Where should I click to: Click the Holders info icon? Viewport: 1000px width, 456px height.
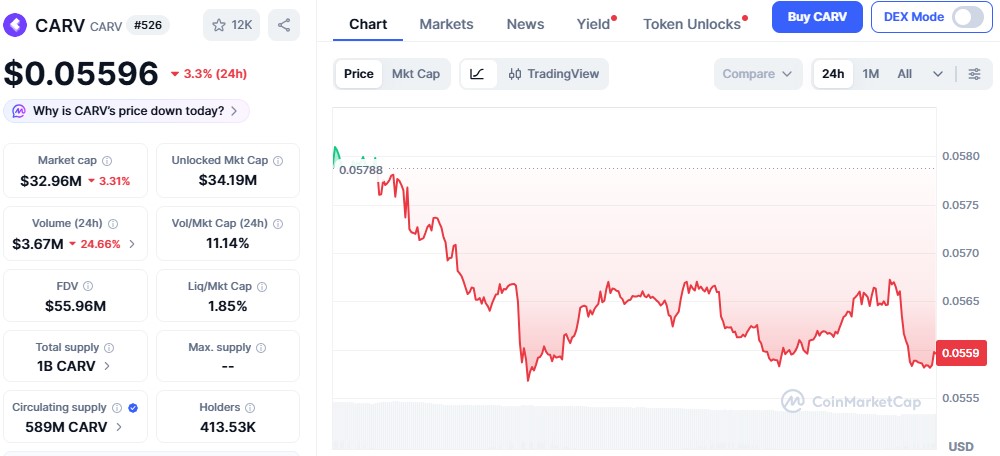point(250,408)
